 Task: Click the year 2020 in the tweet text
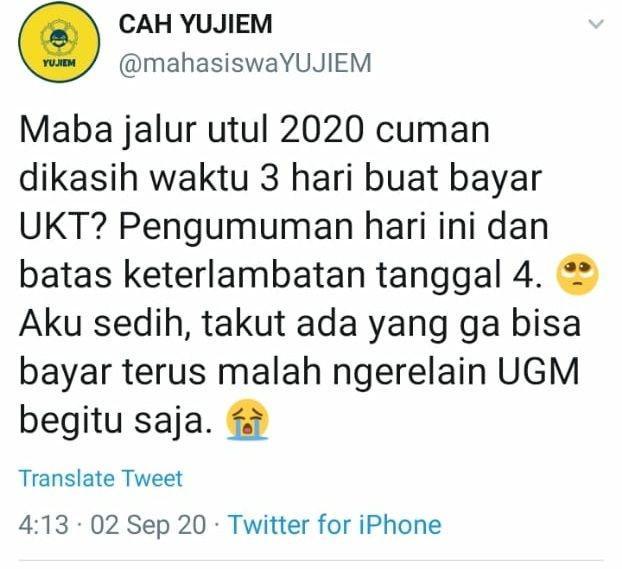[x=321, y=130]
